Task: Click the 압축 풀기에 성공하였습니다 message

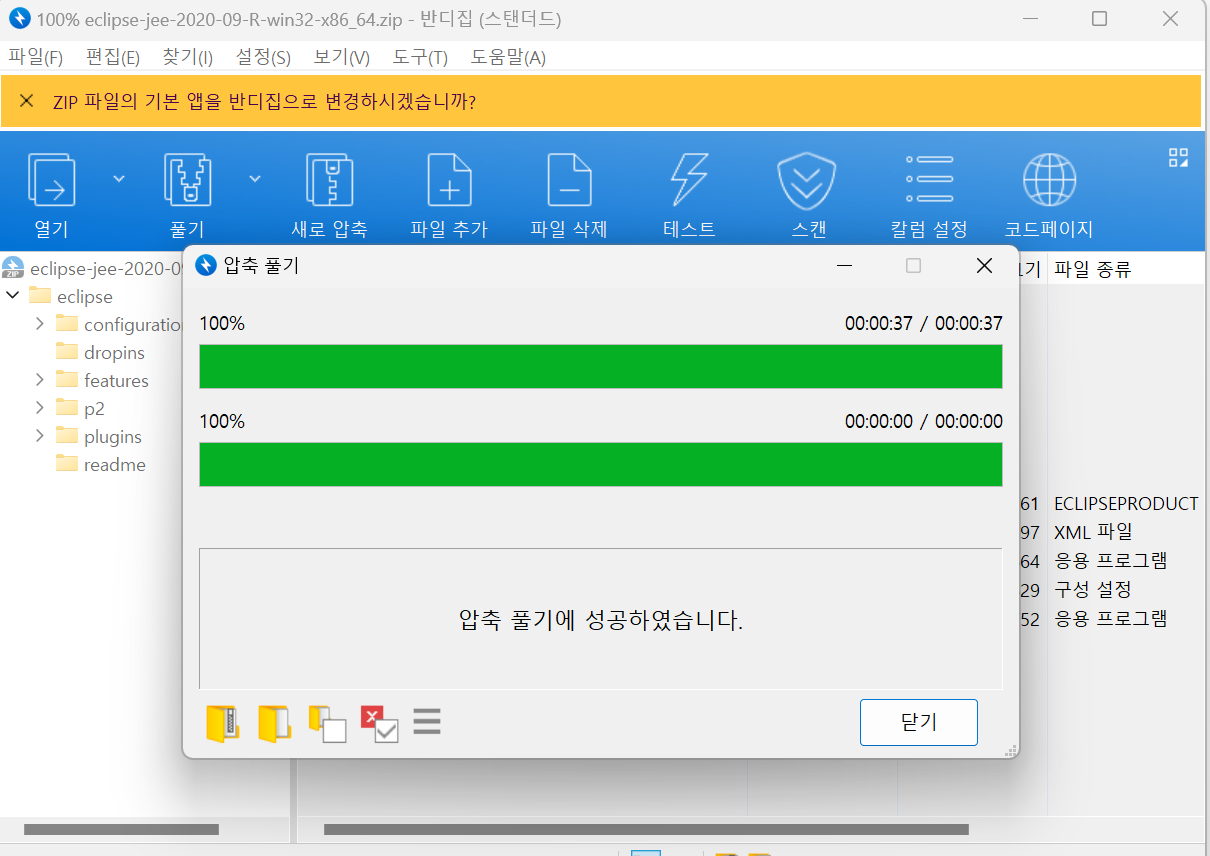Action: 601,620
